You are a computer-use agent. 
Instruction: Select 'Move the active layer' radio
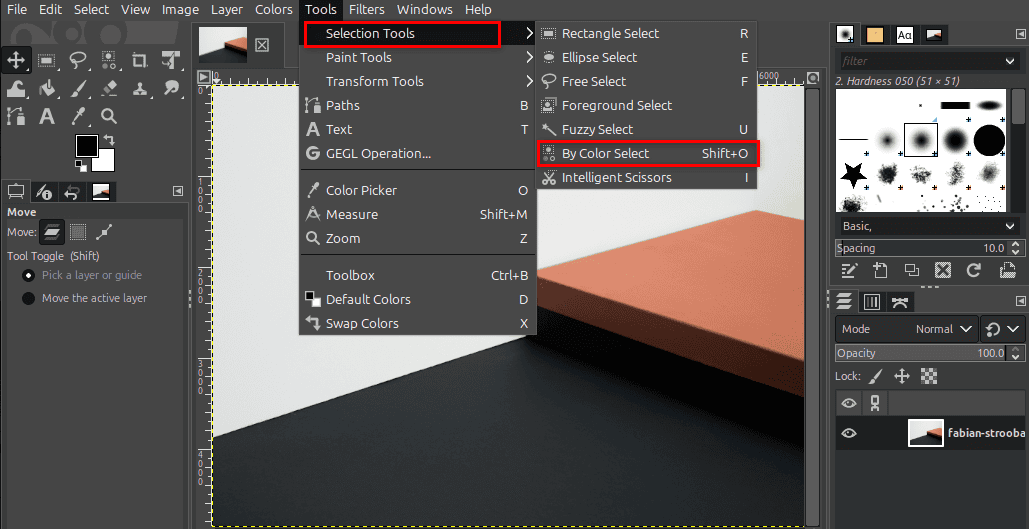tap(28, 299)
